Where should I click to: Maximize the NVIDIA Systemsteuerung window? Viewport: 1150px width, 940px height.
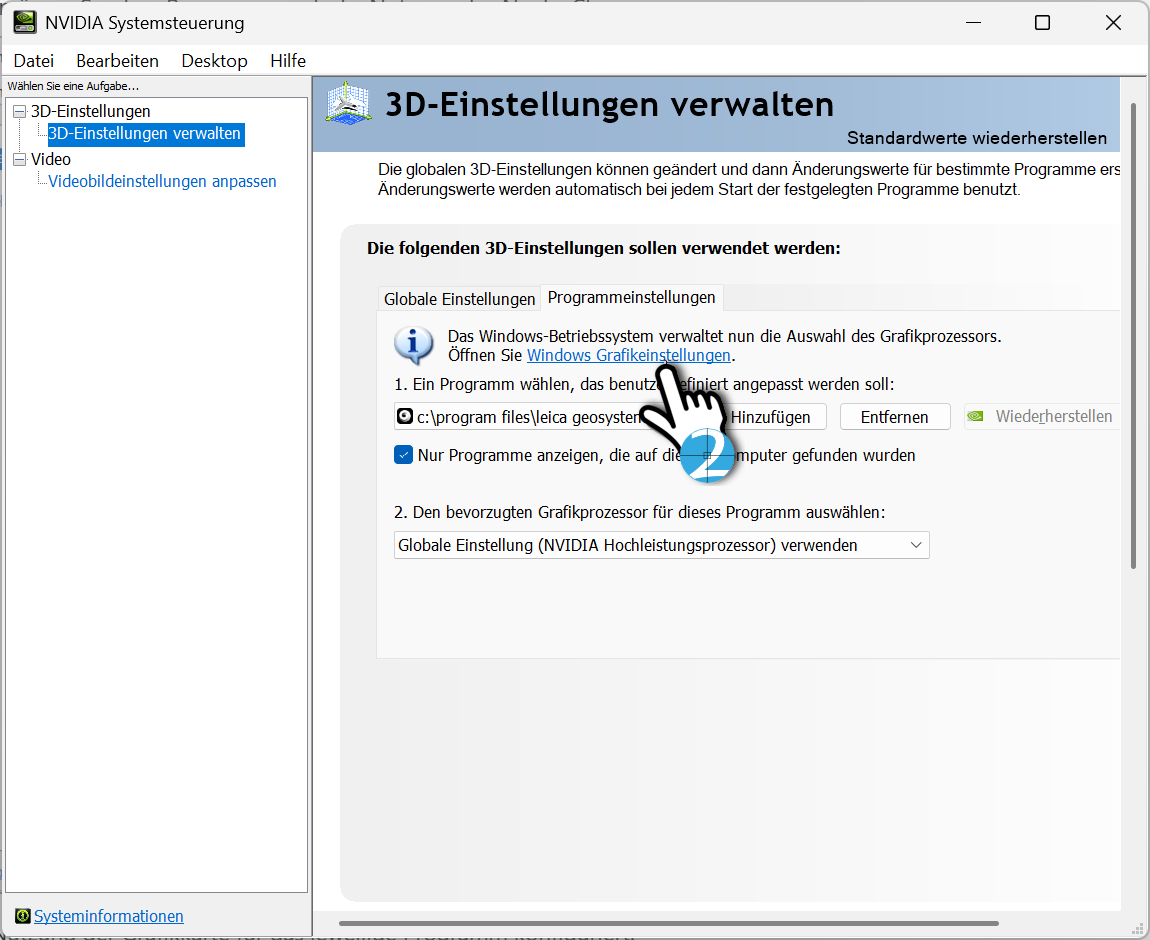(x=1042, y=23)
